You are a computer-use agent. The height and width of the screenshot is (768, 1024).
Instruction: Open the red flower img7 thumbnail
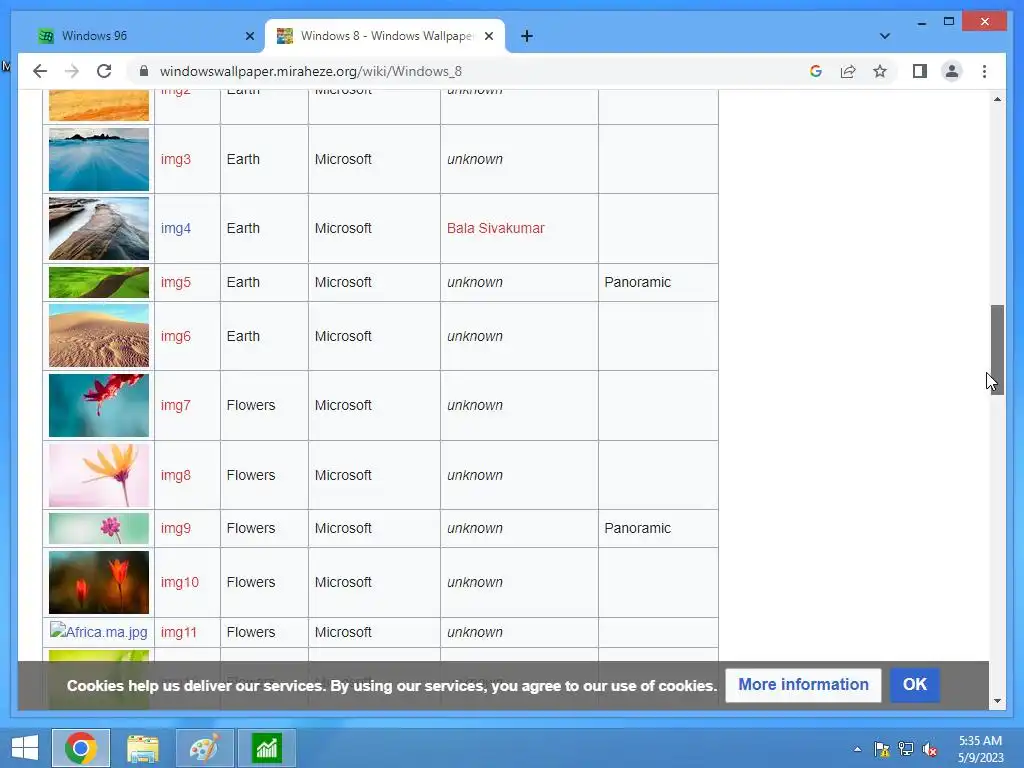click(99, 406)
